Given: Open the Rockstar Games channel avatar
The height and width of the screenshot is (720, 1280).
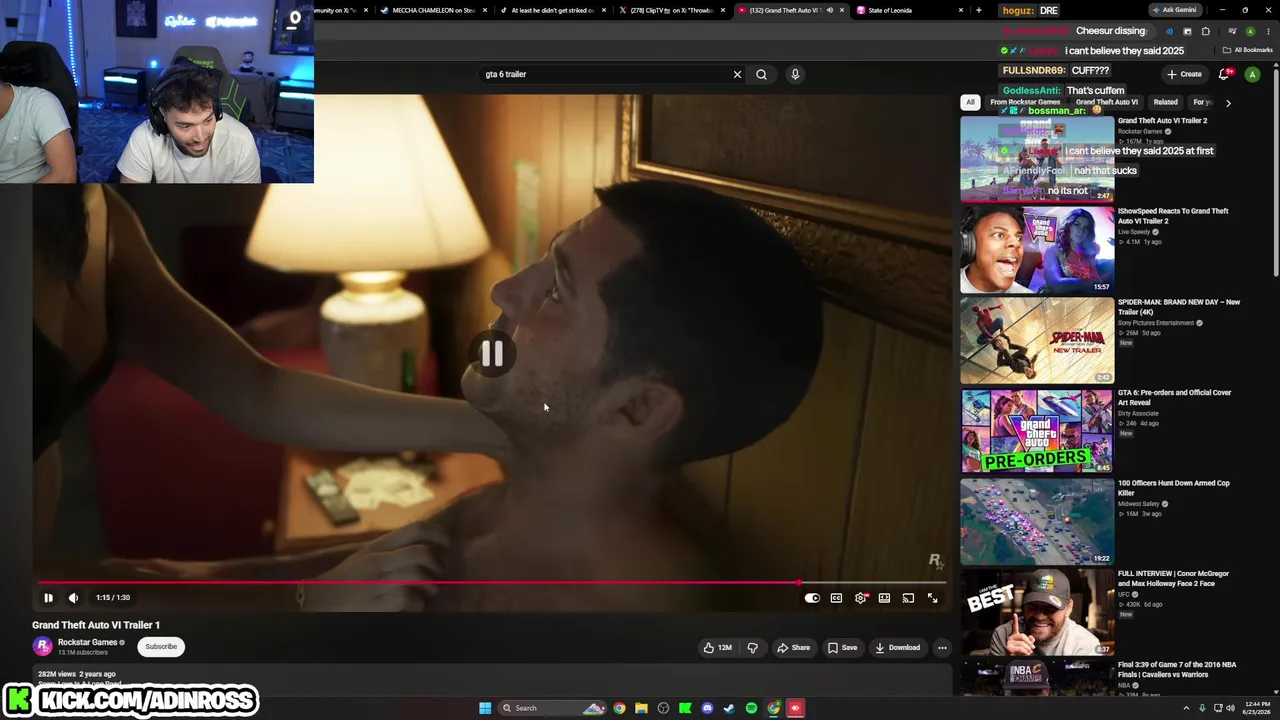Looking at the screenshot, I should [42, 646].
